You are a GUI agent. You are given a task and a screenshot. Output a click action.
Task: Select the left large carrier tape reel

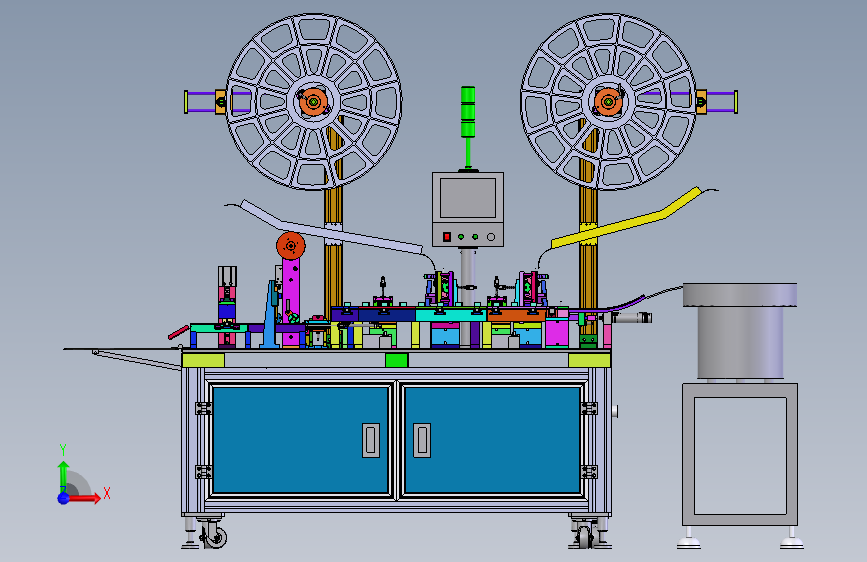[314, 102]
